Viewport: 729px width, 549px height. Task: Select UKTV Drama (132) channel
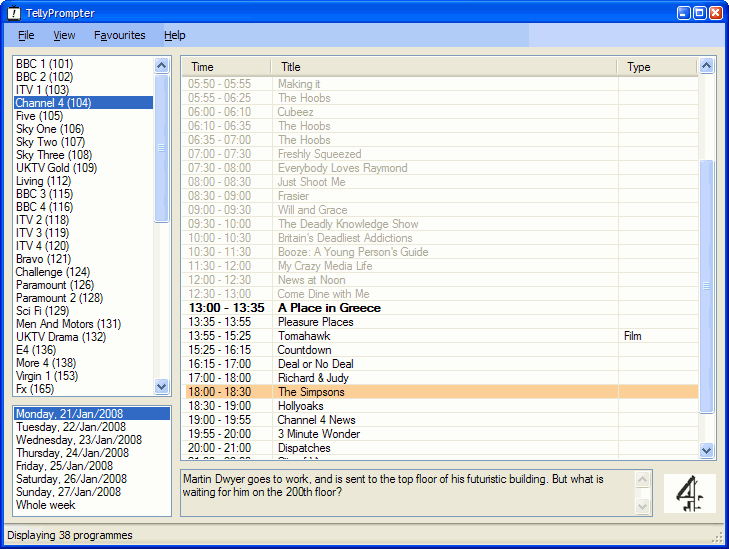(x=84, y=337)
